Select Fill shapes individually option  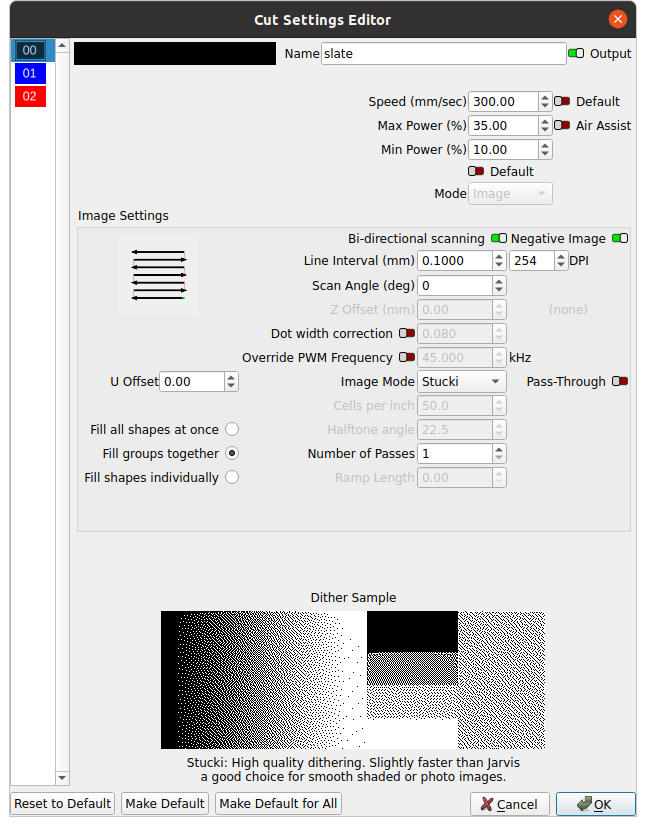232,477
